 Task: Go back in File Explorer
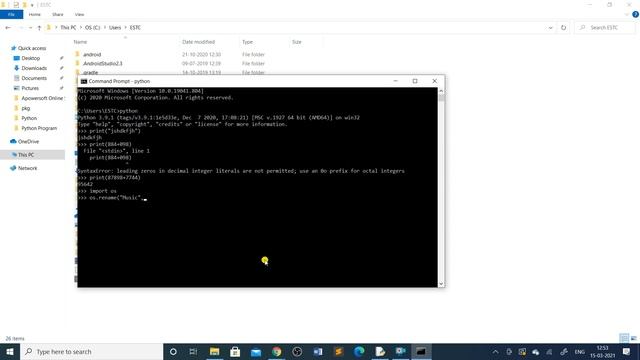8,28
